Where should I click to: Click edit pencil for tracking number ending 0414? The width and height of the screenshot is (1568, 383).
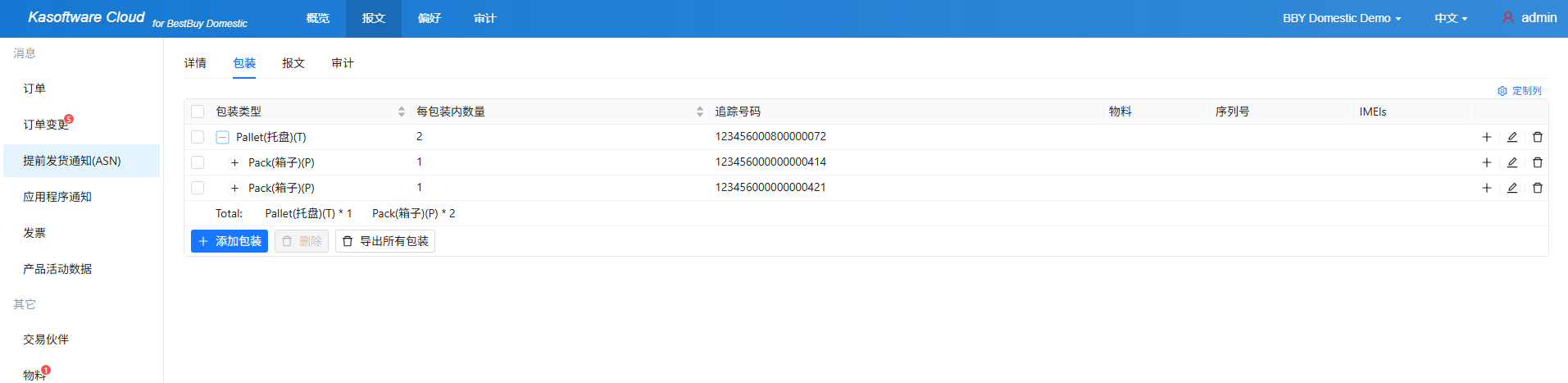coord(1511,162)
